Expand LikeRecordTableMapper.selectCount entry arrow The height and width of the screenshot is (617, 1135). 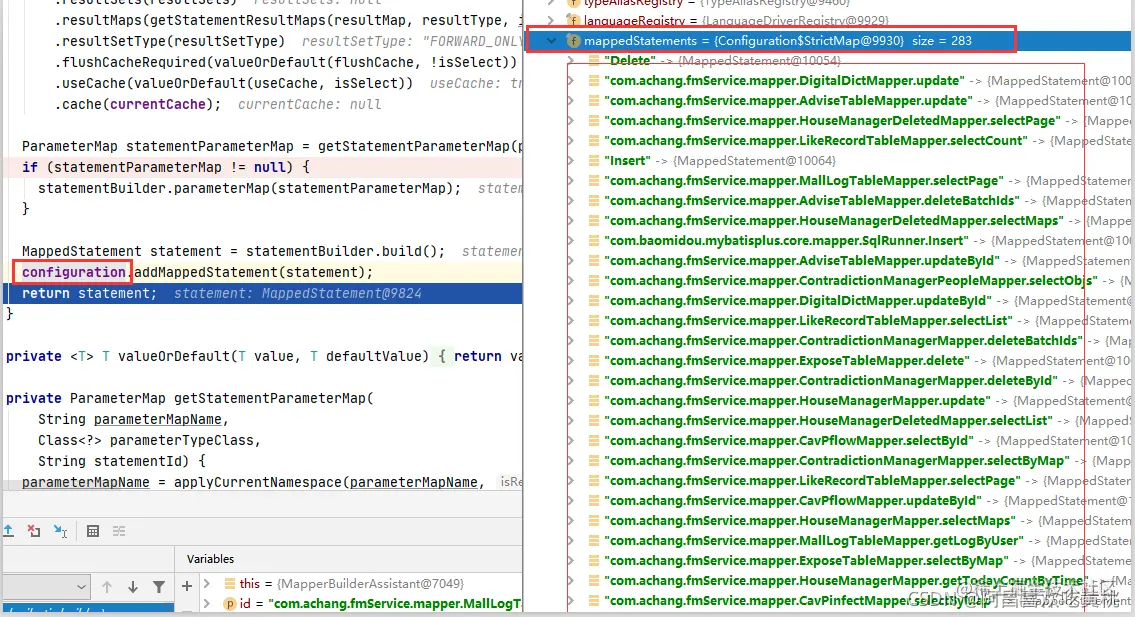[x=571, y=140]
